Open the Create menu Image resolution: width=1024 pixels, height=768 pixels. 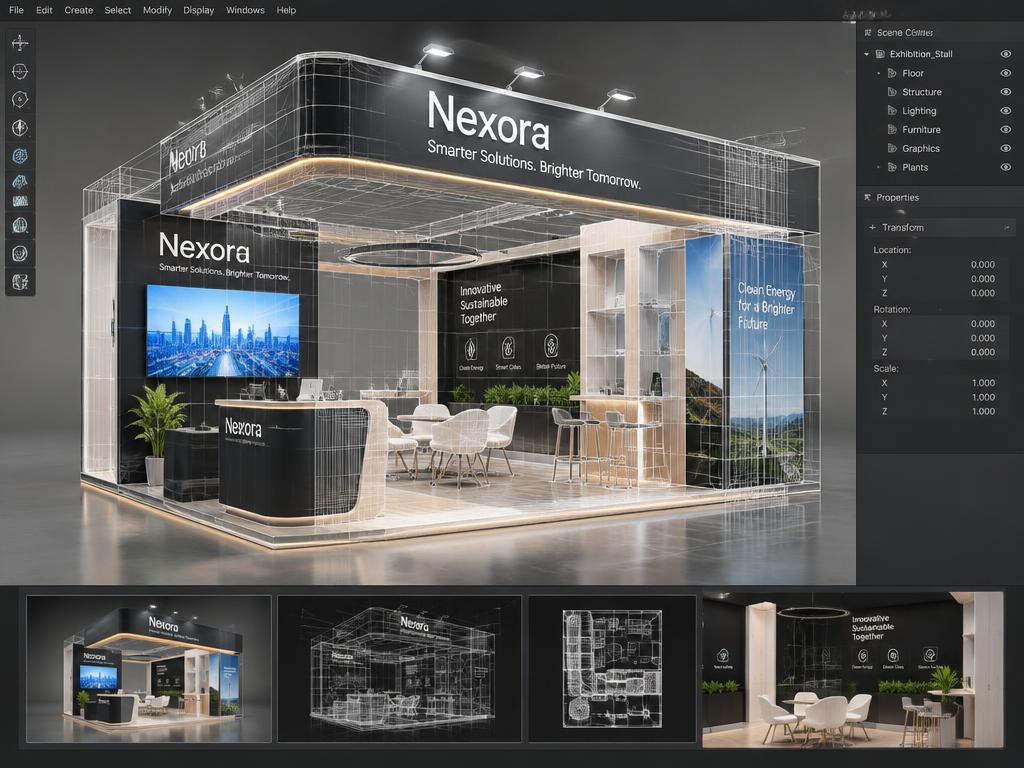(x=78, y=10)
